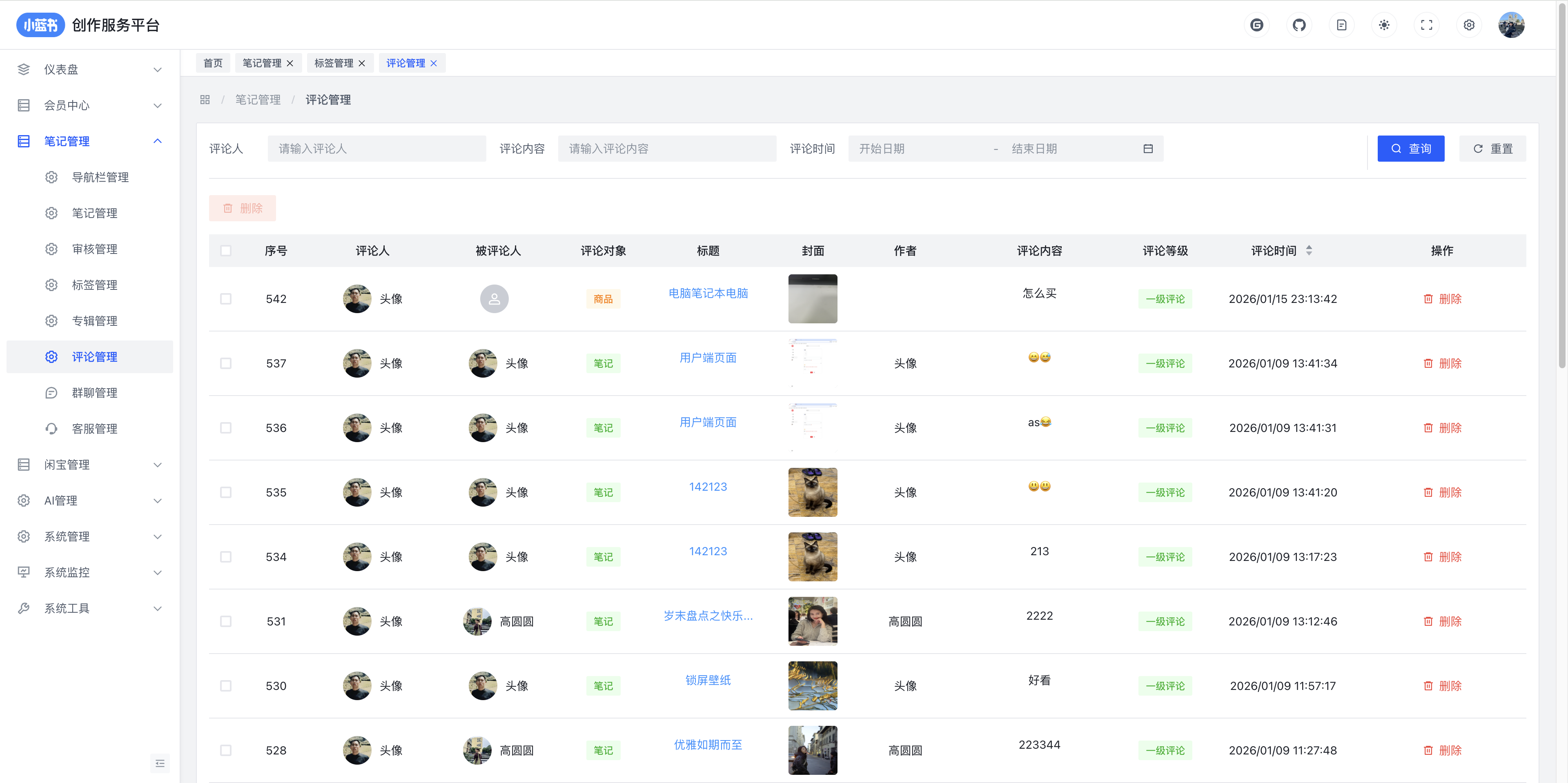1568x783 pixels.
Task: Enter fullscreen with the fullscreen icon
Action: 1426,25
